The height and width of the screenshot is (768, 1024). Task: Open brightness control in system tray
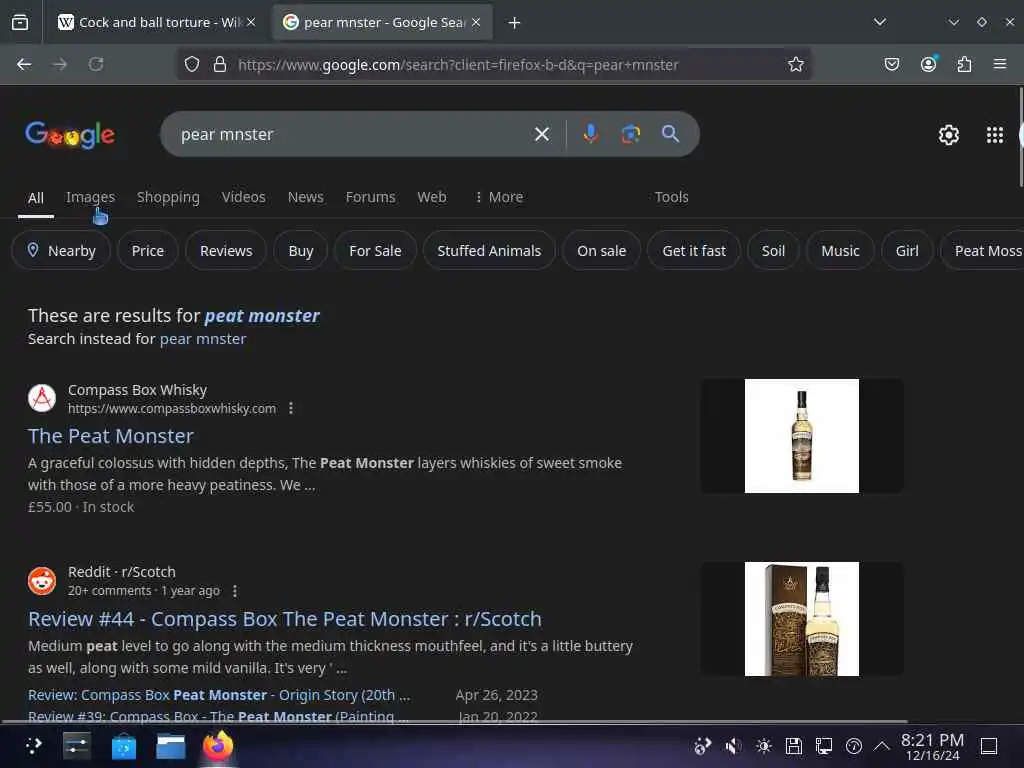(x=763, y=746)
